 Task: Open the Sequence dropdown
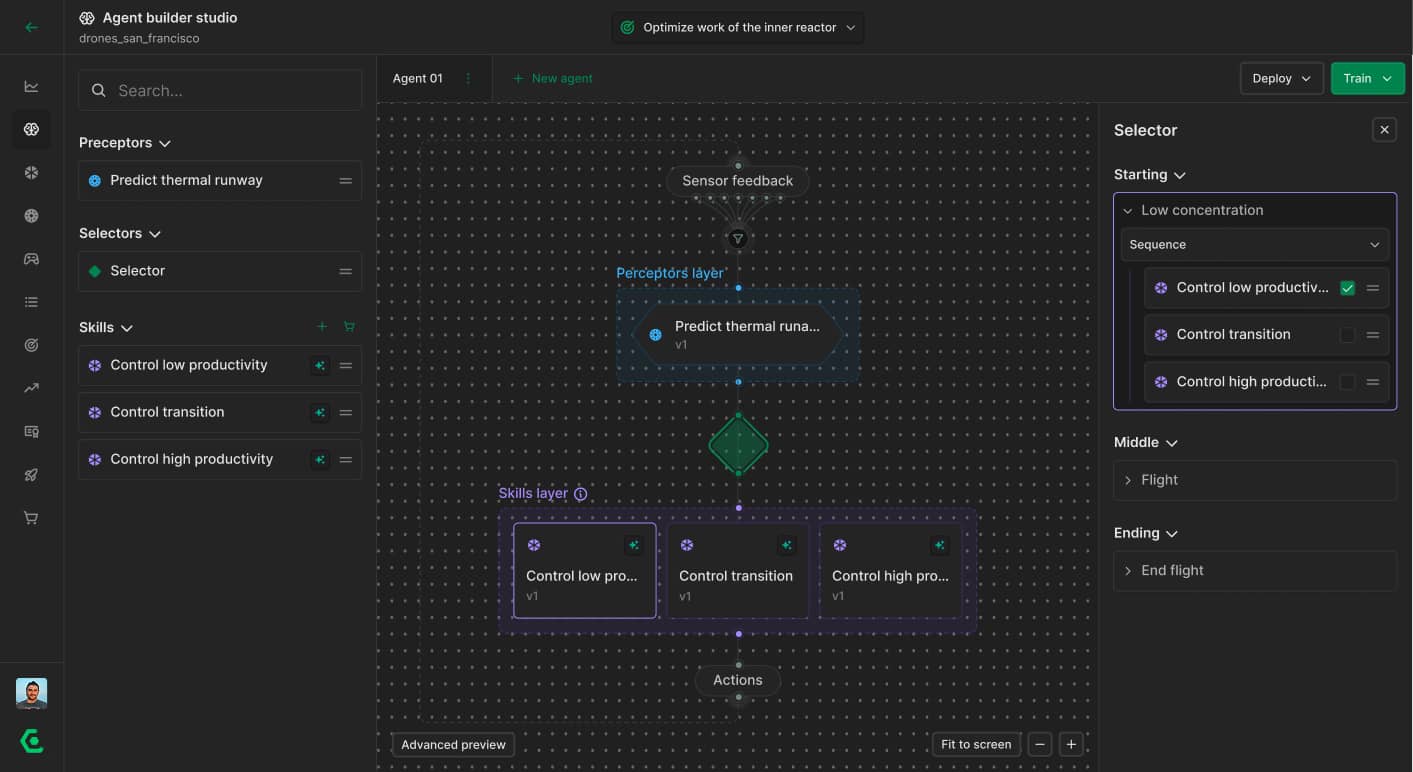(x=1255, y=245)
